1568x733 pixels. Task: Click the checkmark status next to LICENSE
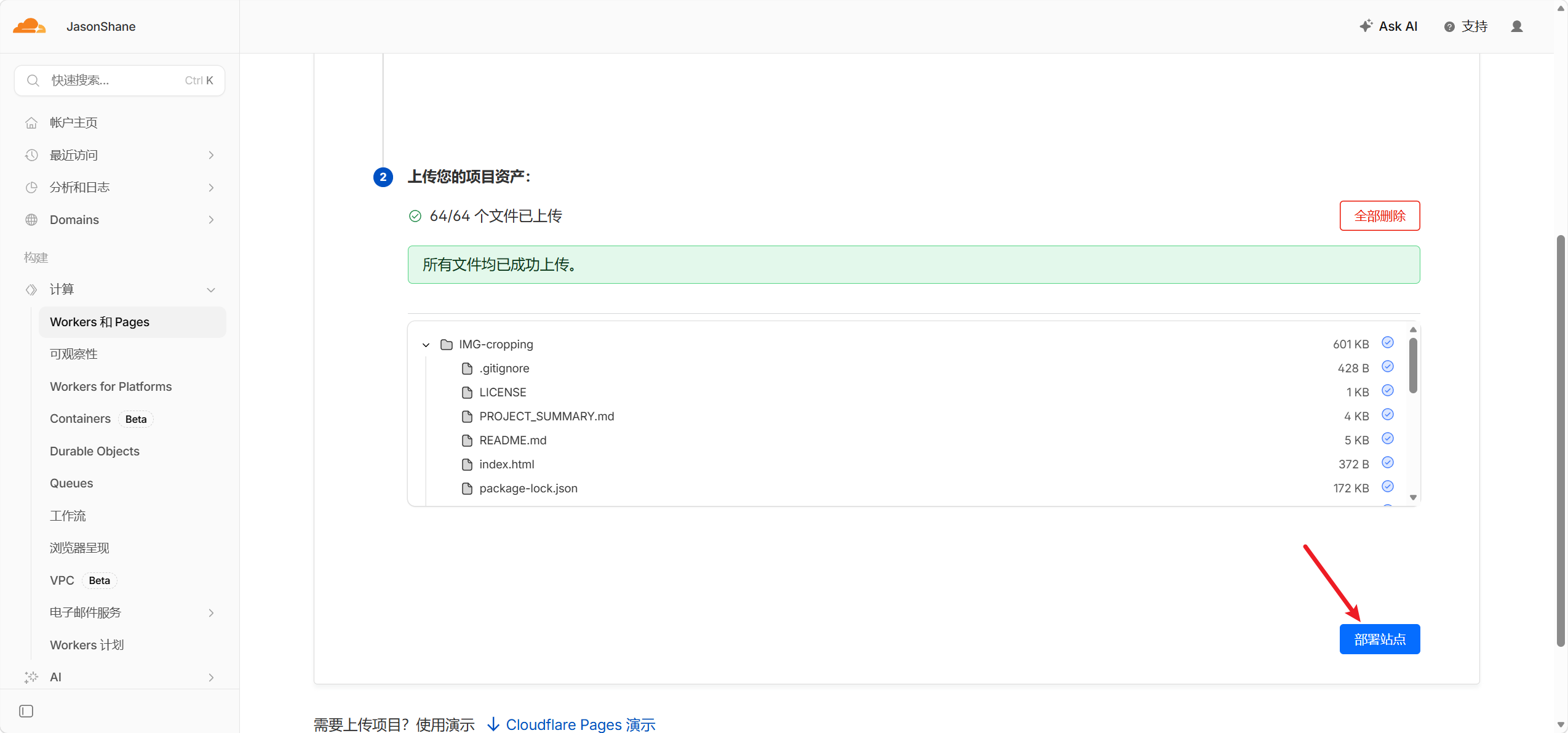point(1387,391)
